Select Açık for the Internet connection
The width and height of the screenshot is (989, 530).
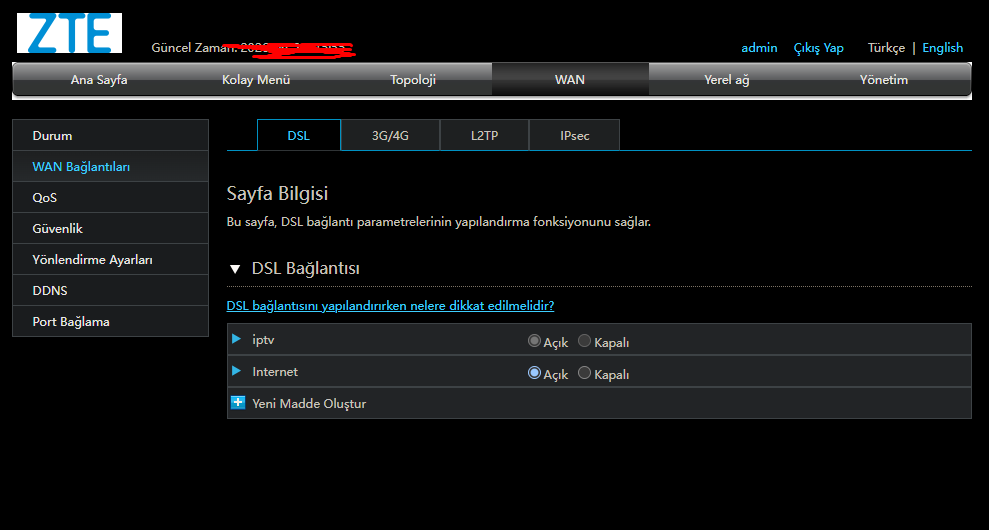click(534, 373)
